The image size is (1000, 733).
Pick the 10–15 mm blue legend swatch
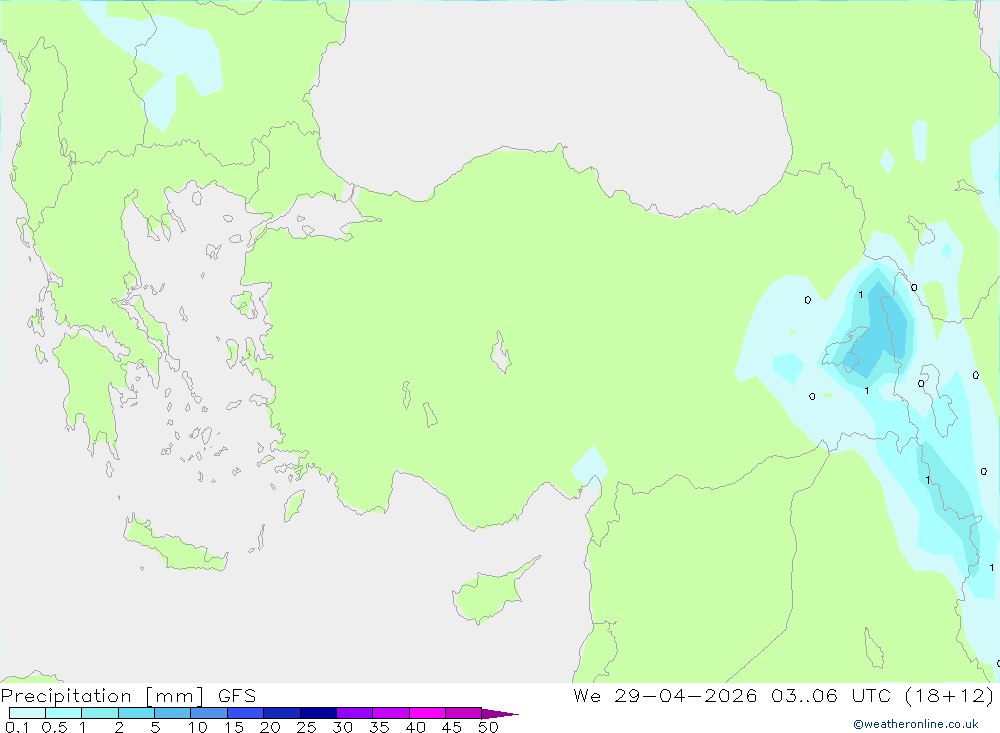click(209, 713)
